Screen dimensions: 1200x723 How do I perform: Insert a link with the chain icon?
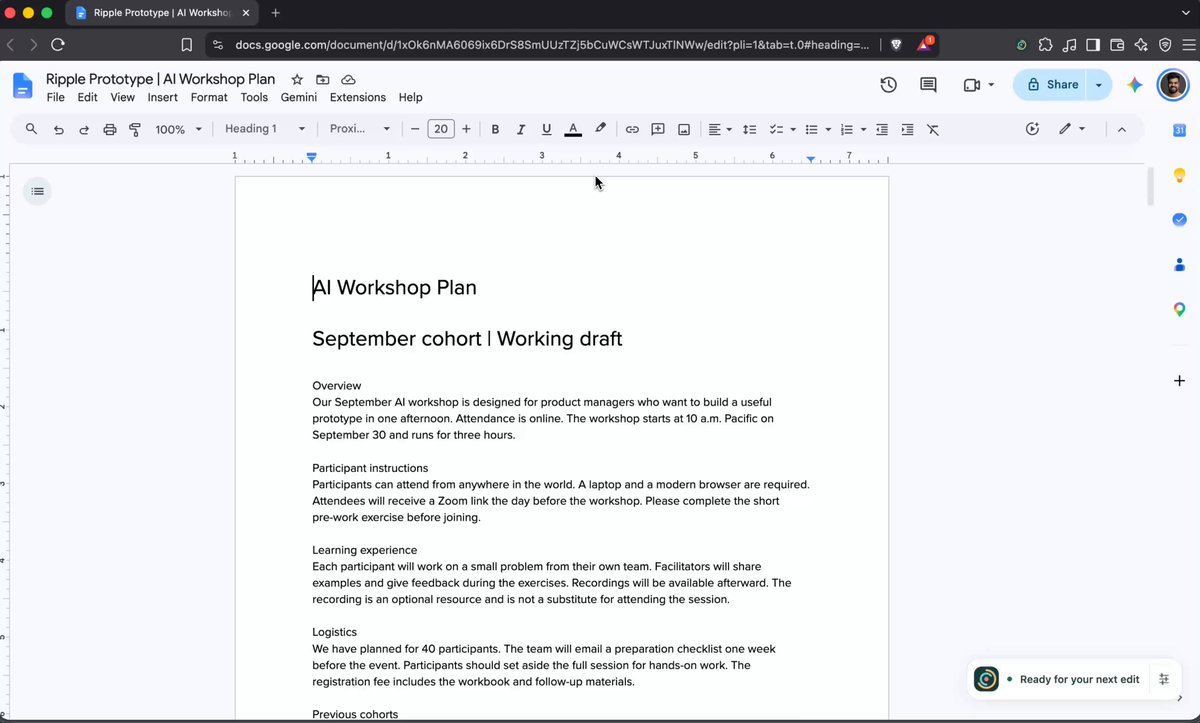pos(632,129)
